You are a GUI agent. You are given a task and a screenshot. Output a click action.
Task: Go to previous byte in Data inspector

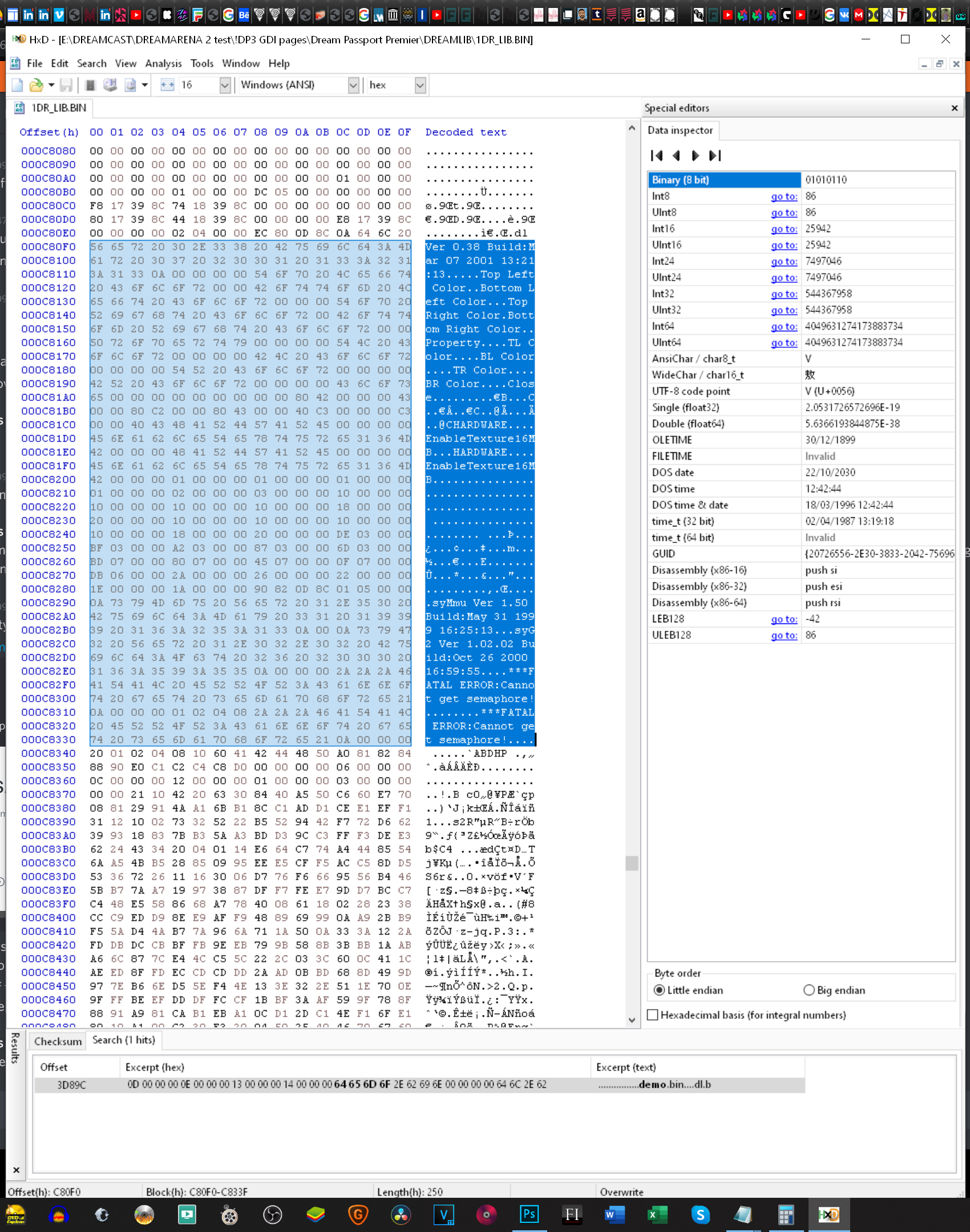click(676, 156)
